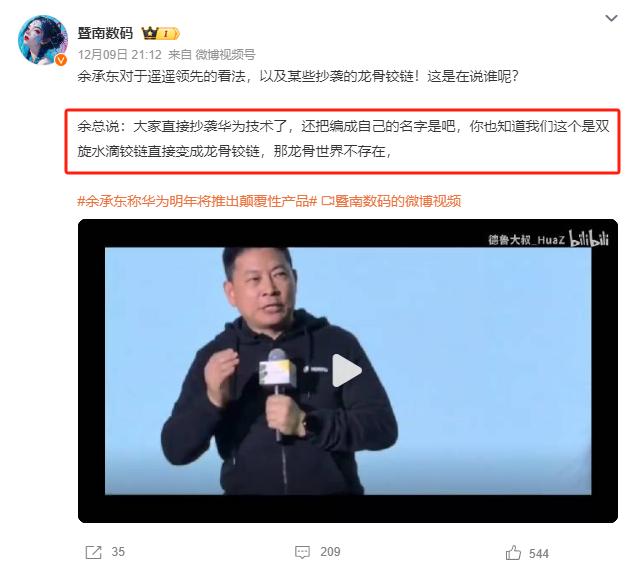
Task: Open the #余承东称华为明年将推出颠覆性产品# hashtag
Action: [197, 200]
